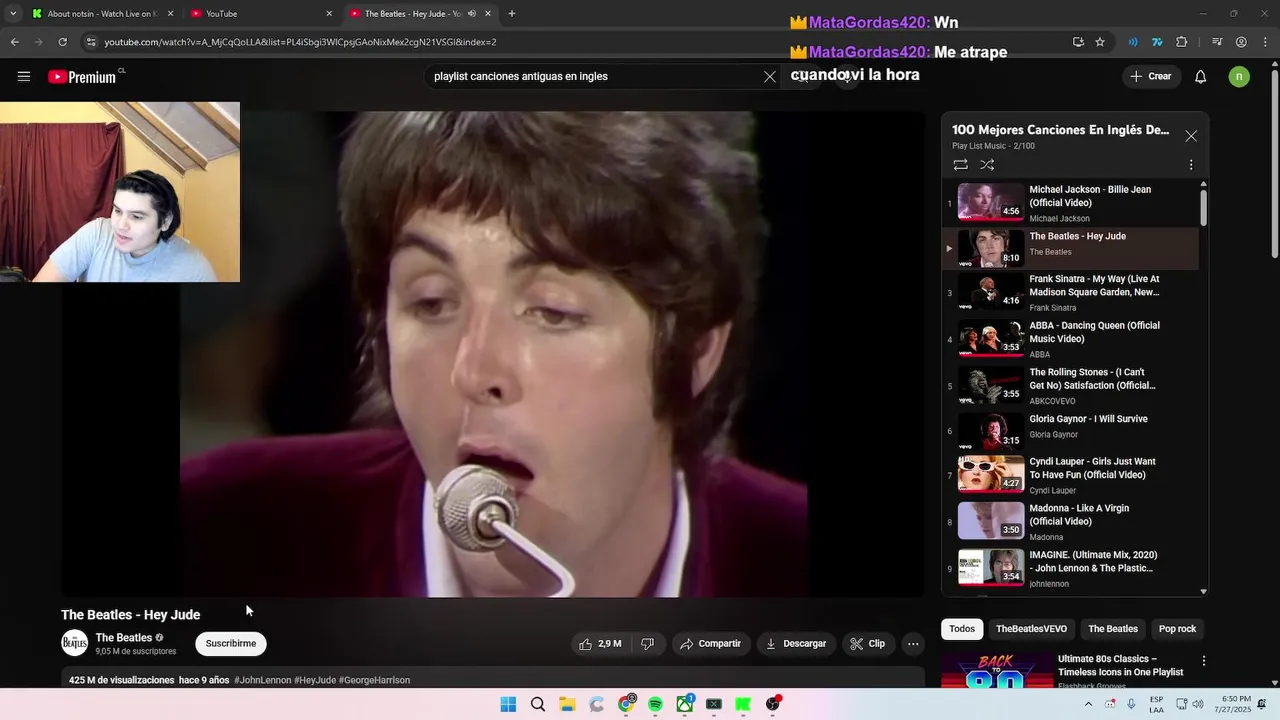Open File Explorer from taskbar
The height and width of the screenshot is (720, 1280).
tap(567, 704)
